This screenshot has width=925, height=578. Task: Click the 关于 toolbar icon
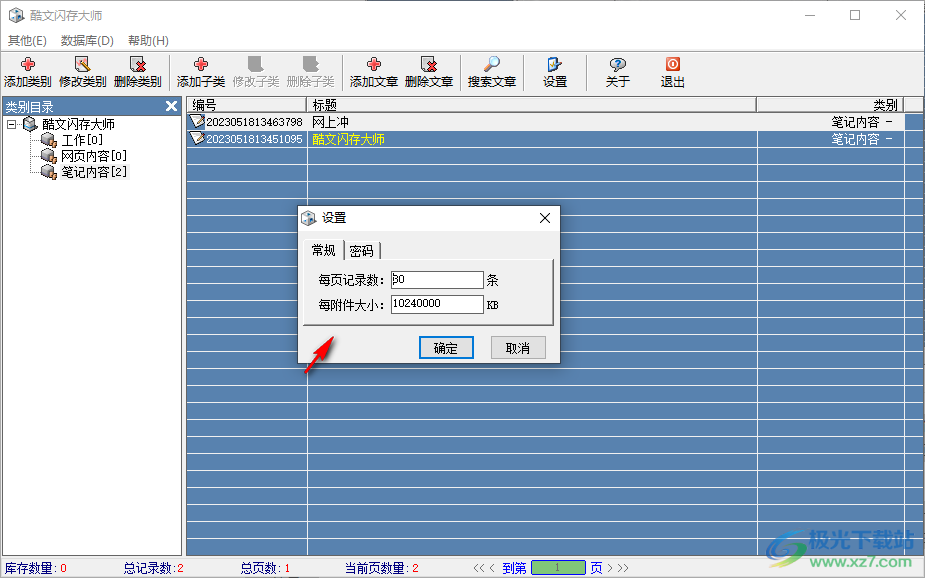618,73
